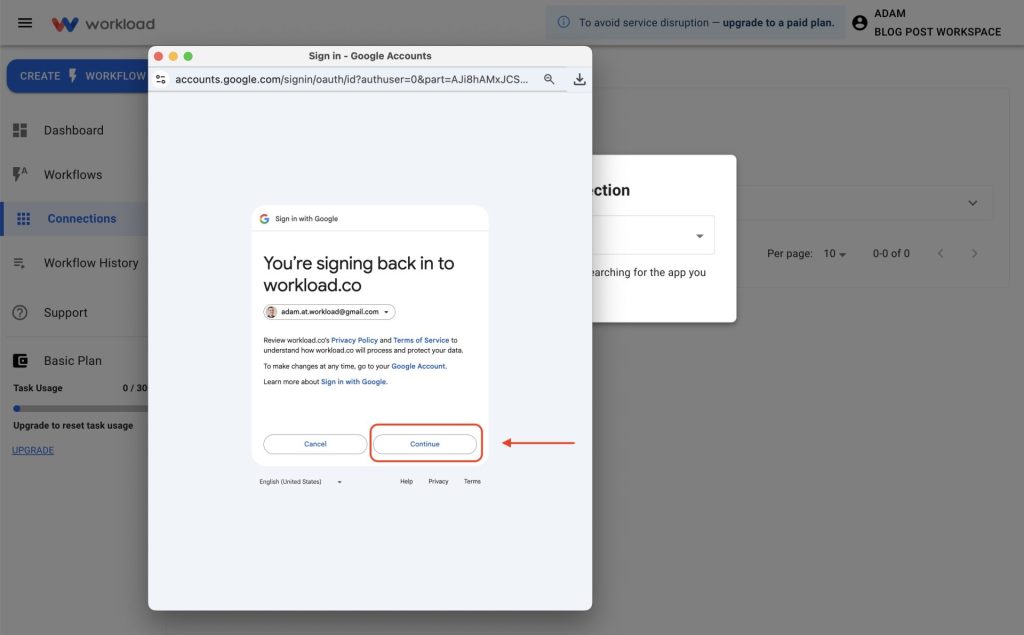Click ADAM BLOG POST WORKSPACE account label
Image resolution: width=1024 pixels, height=635 pixels.
937,22
